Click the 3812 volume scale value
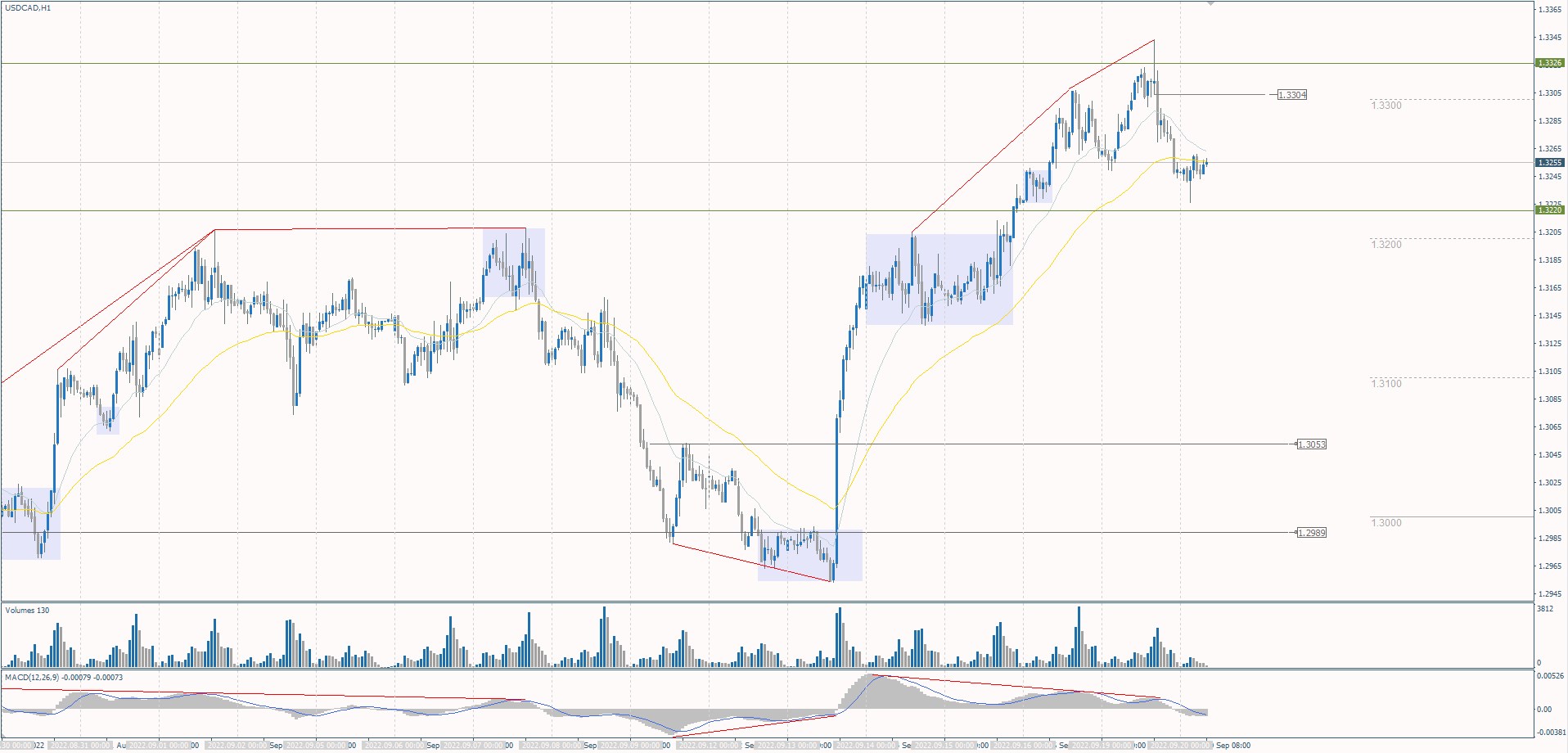The width and height of the screenshot is (1568, 753). (x=1545, y=609)
